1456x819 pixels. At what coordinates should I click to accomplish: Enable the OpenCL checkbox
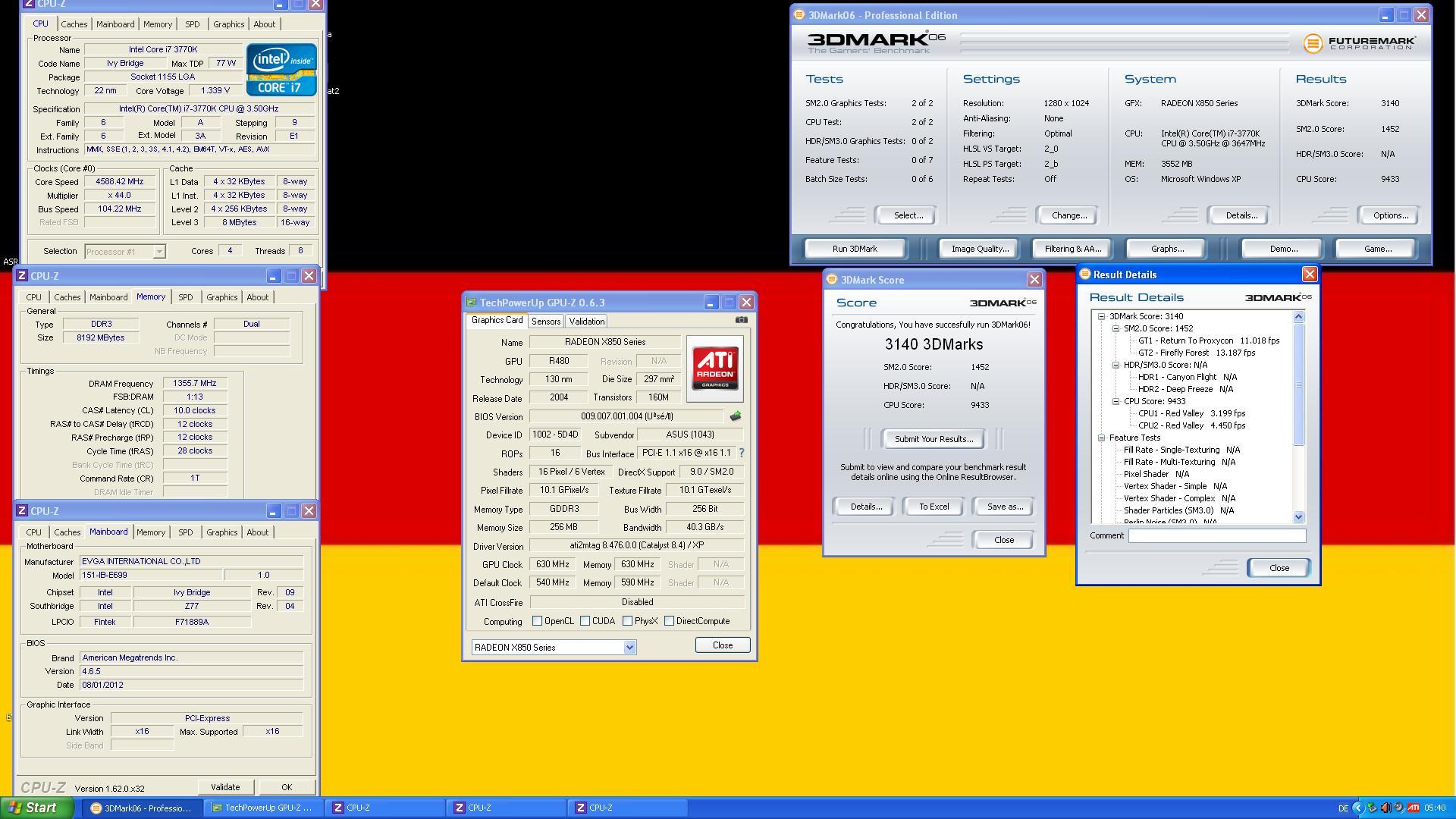(x=537, y=621)
